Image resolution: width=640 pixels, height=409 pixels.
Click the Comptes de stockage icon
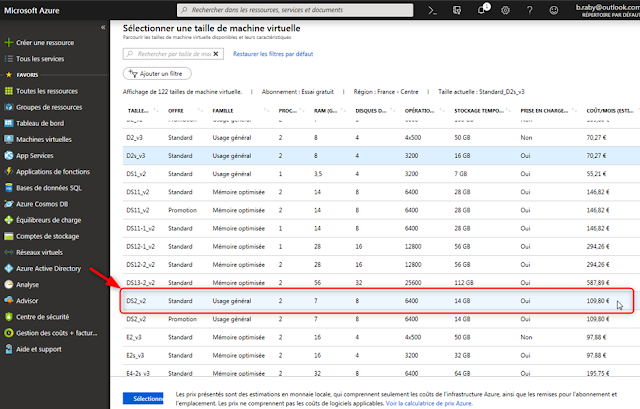pos(9,236)
